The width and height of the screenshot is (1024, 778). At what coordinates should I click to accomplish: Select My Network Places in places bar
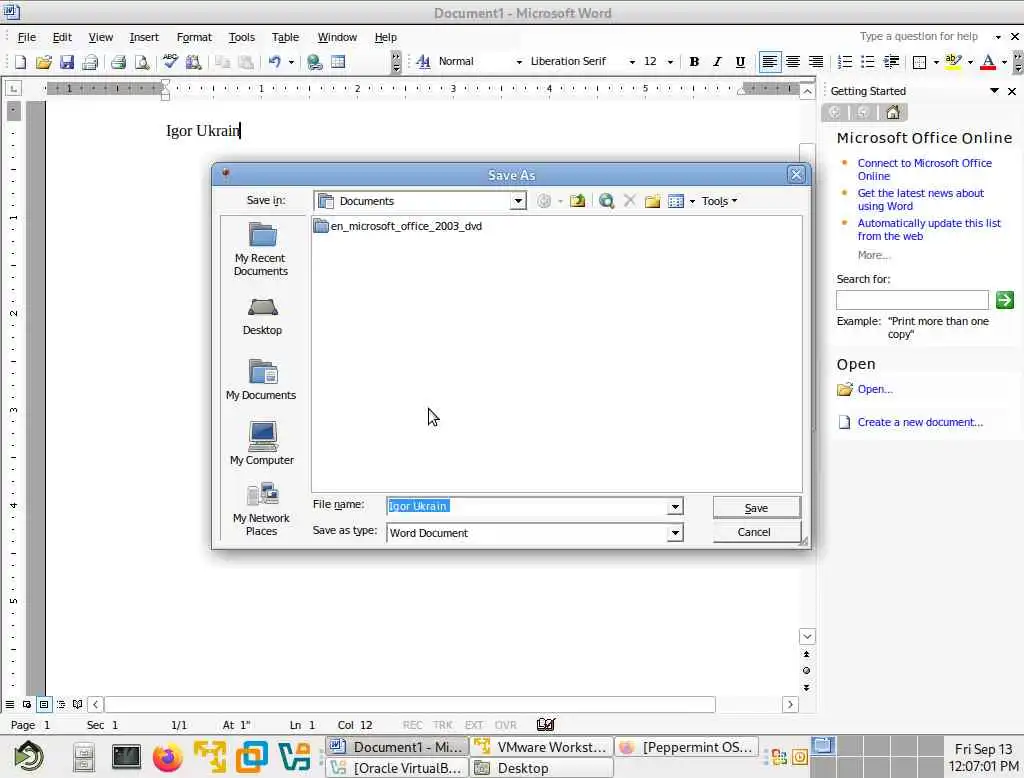261,510
